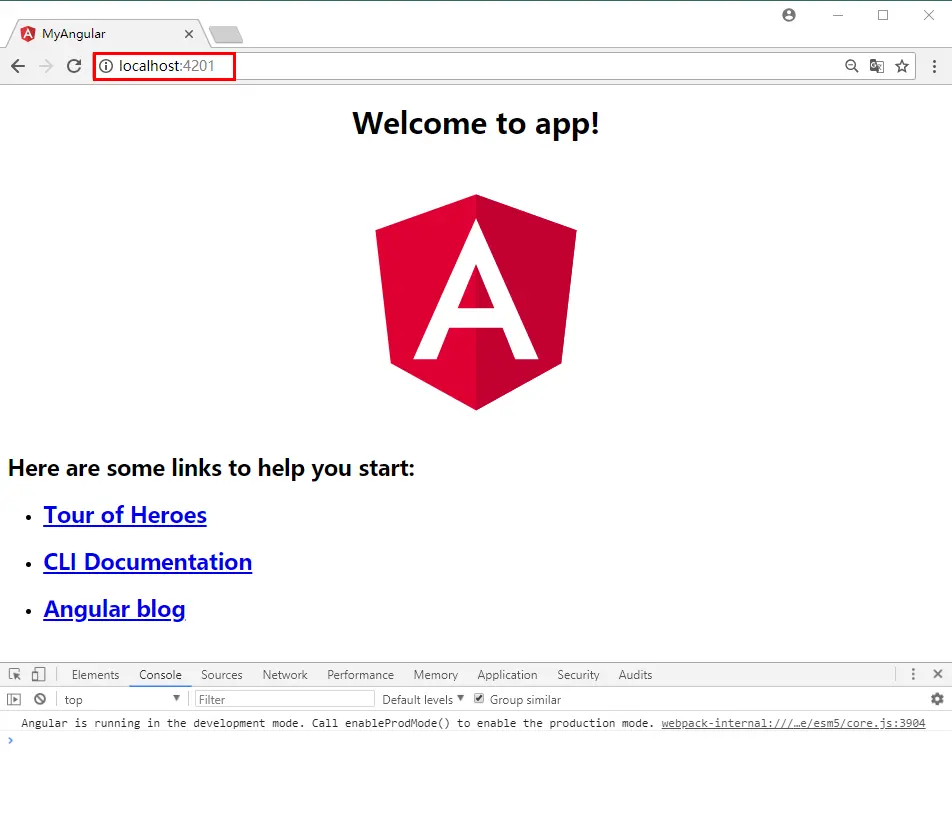Image resolution: width=952 pixels, height=821 pixels.
Task: Switch to the Performance DevTools tab
Action: tap(360, 675)
